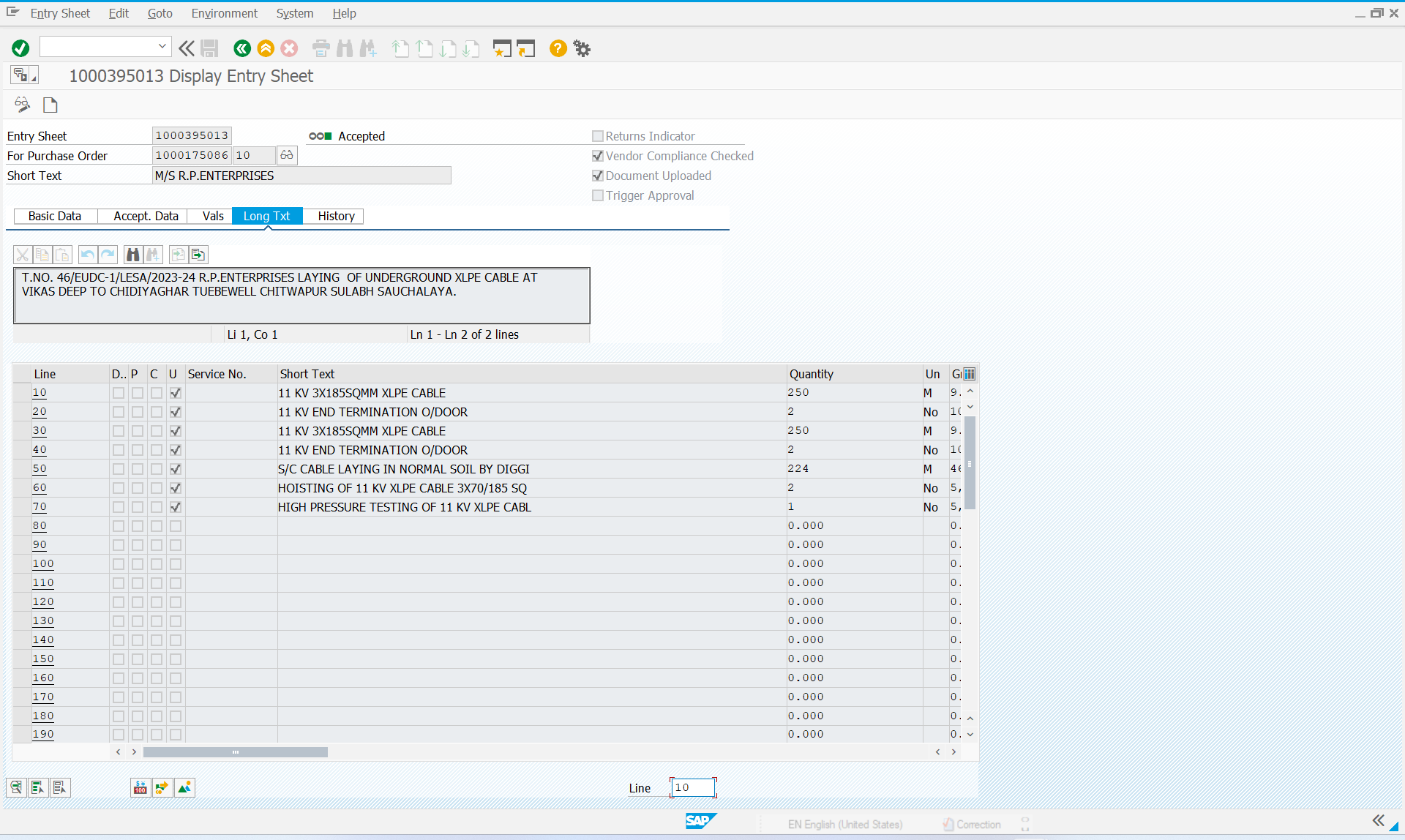Viewport: 1405px width, 840px height.
Task: Click the Other Entry Sheet document icon
Action: (50, 105)
